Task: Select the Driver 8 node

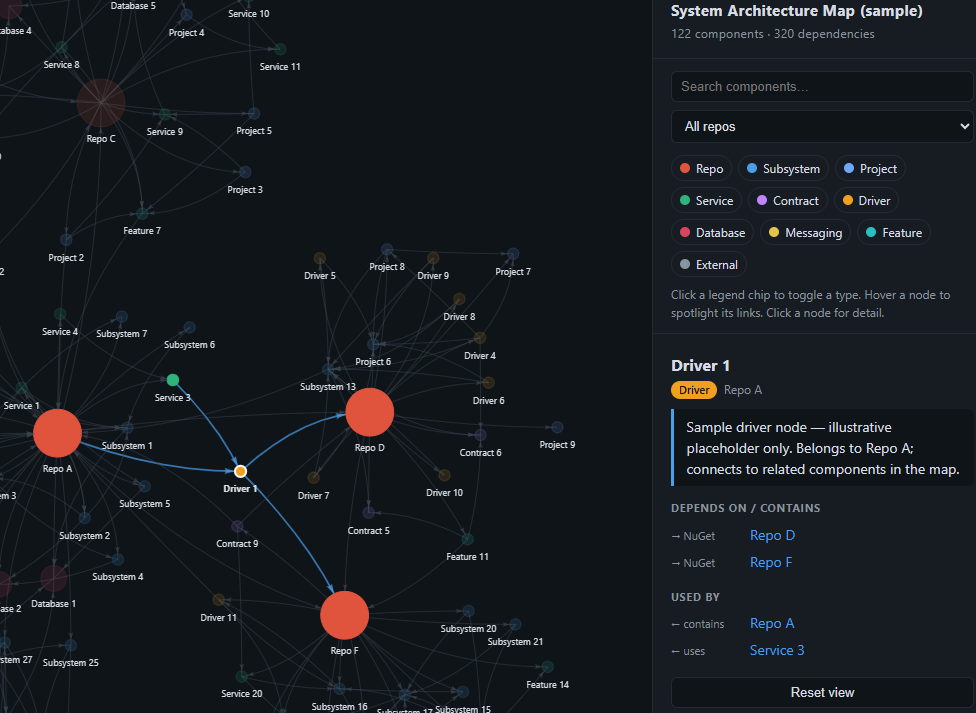Action: [459, 300]
